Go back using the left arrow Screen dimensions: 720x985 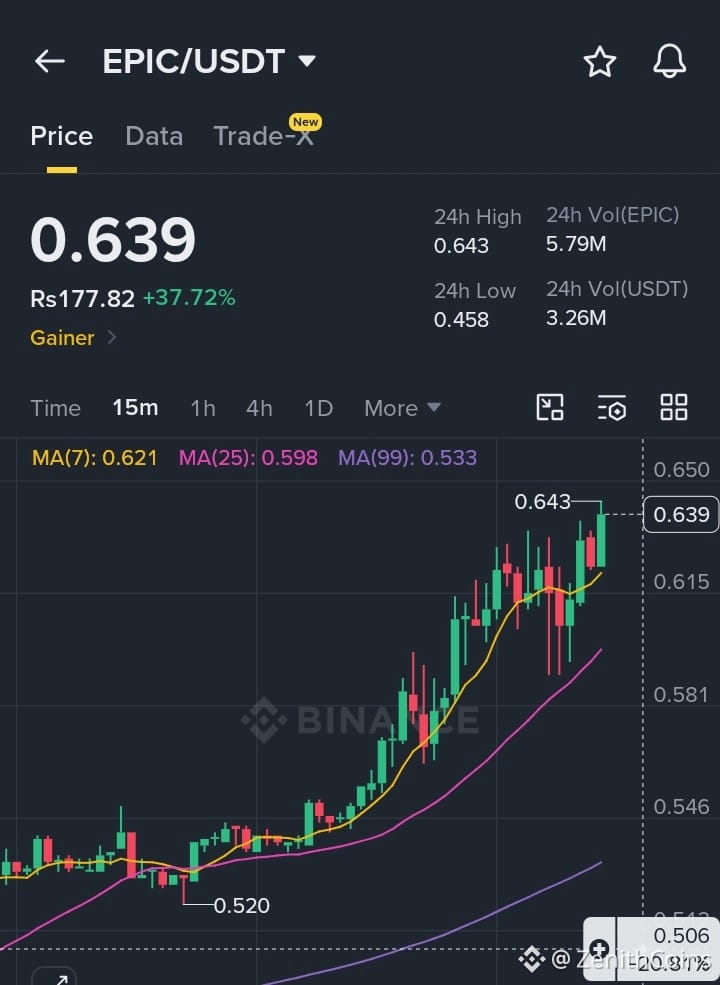point(50,62)
